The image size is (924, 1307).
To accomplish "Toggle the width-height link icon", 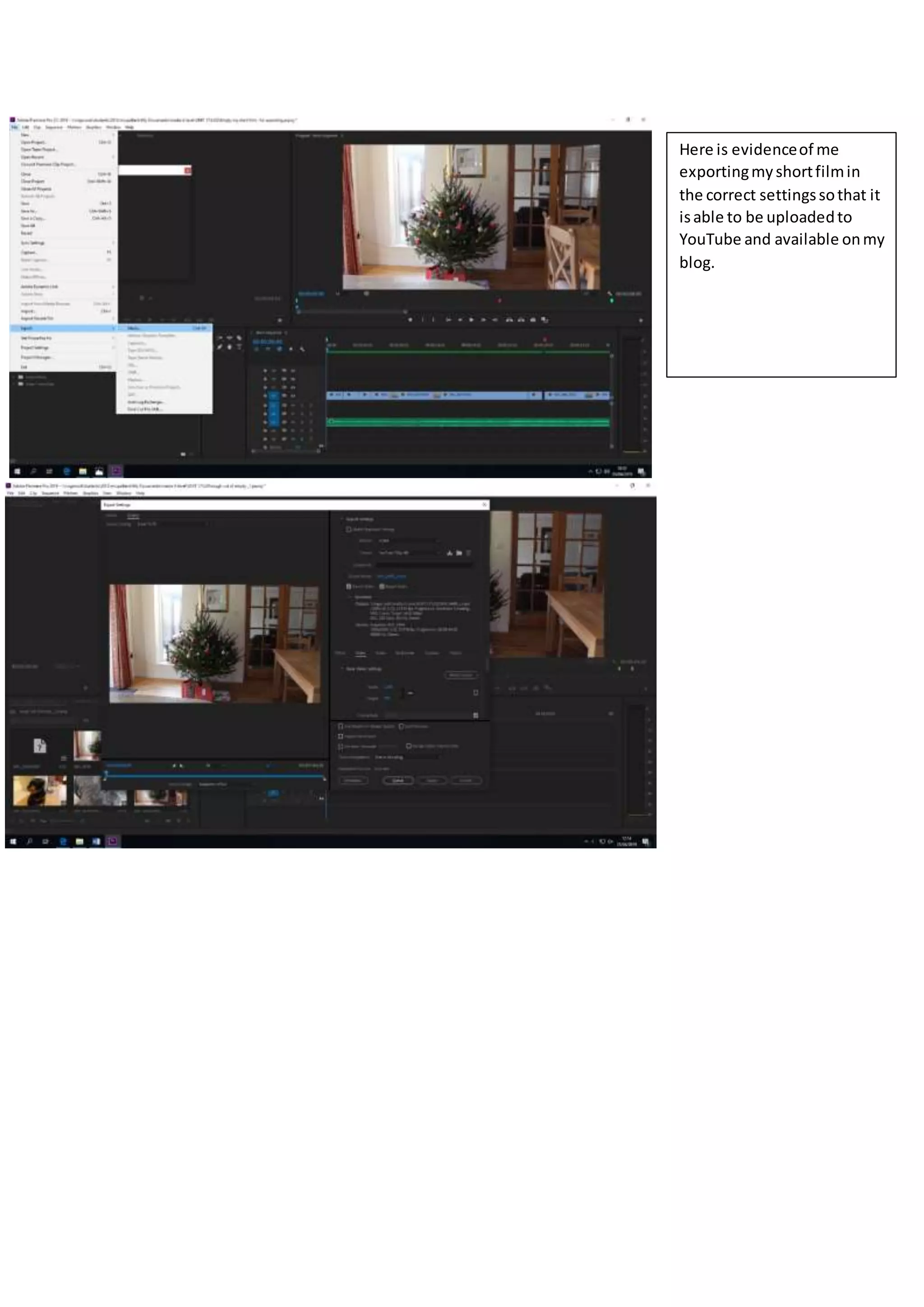I will [410, 693].
